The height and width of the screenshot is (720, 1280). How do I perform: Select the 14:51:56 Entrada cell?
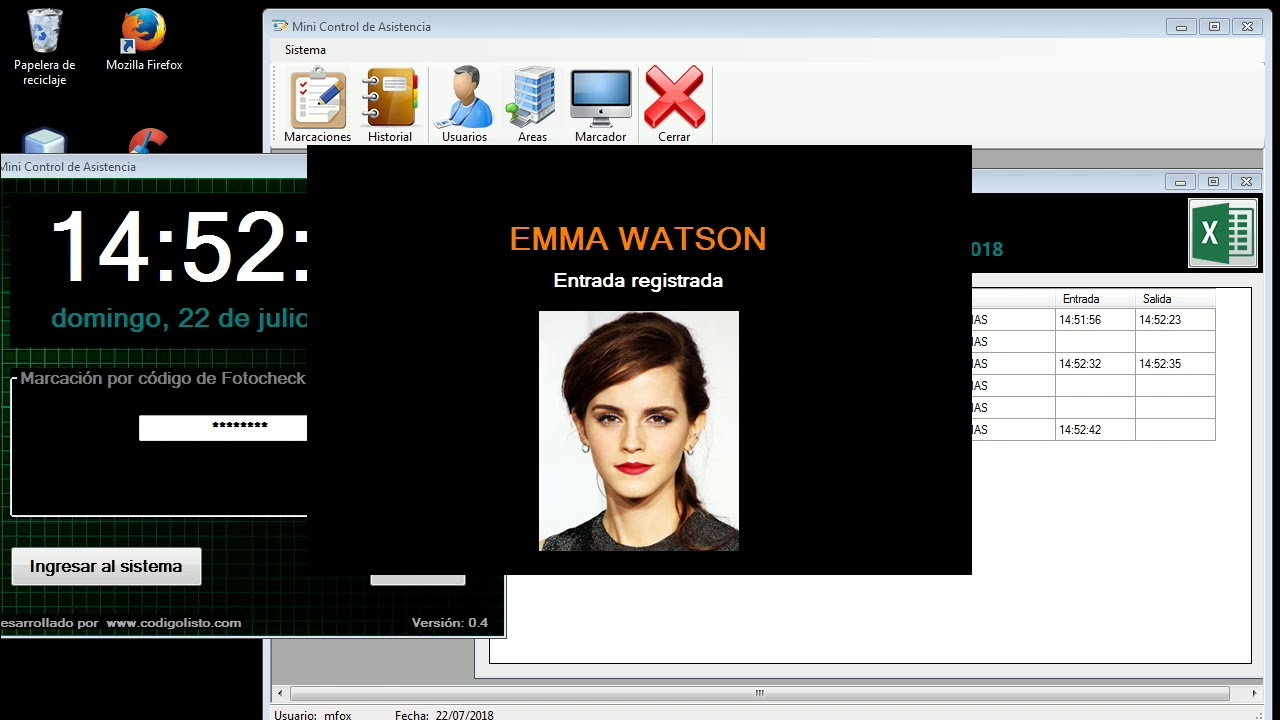point(1095,320)
